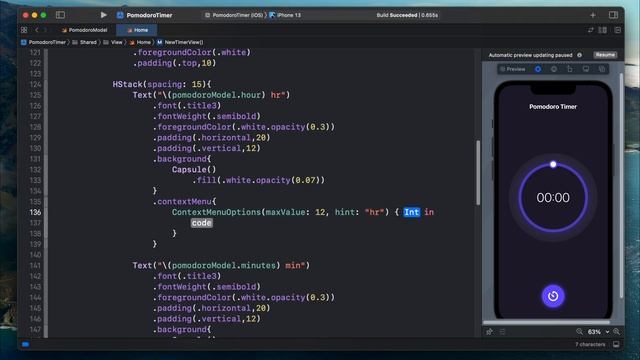Image resolution: width=640 pixels, height=360 pixels.
Task: Add a library item with plus button
Action: (593, 15)
